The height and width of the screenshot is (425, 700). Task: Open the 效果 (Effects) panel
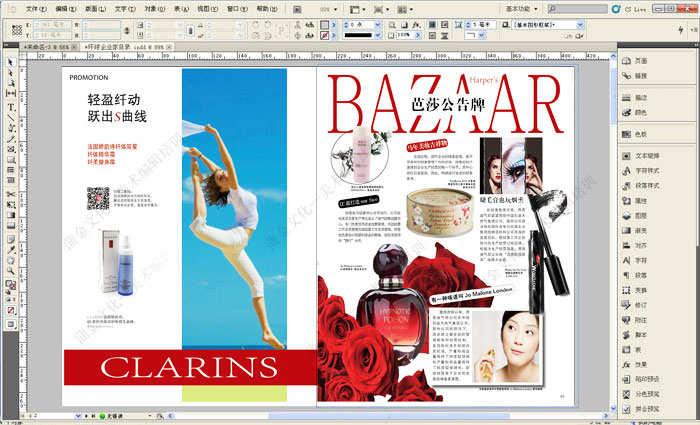pos(635,364)
